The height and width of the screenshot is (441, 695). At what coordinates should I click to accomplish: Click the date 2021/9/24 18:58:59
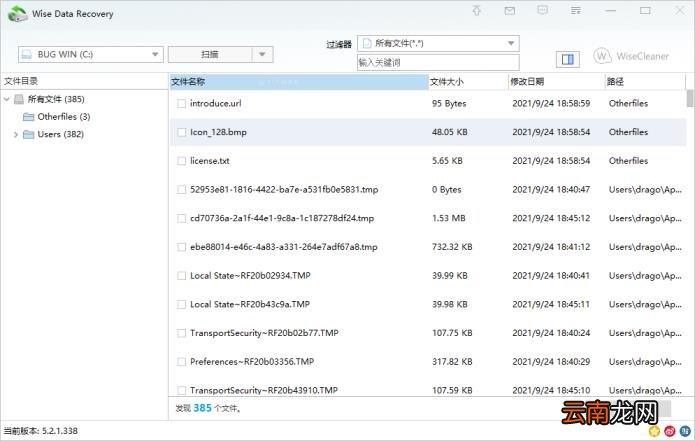click(x=551, y=104)
